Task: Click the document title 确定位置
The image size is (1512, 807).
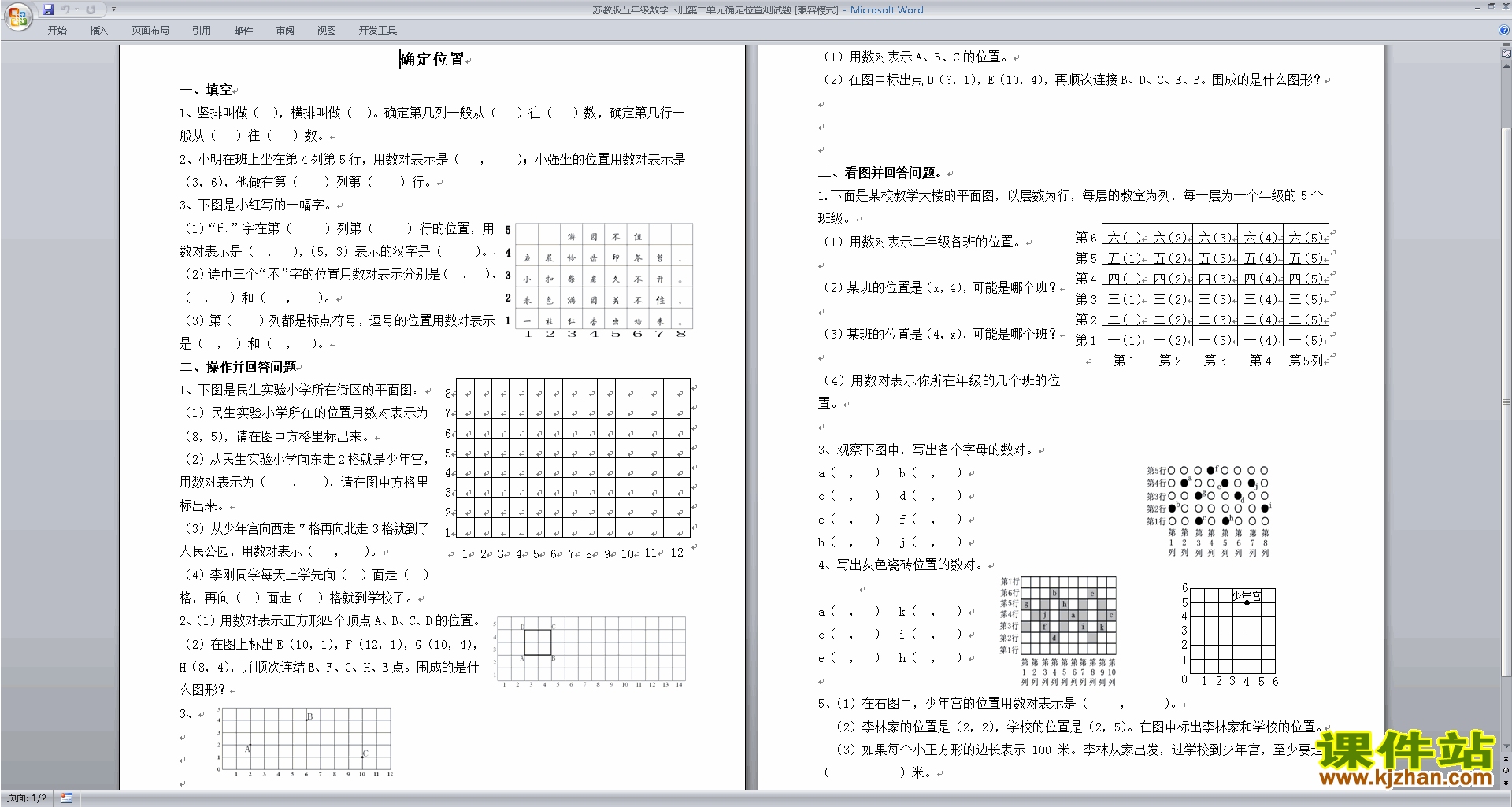Action: point(432,60)
